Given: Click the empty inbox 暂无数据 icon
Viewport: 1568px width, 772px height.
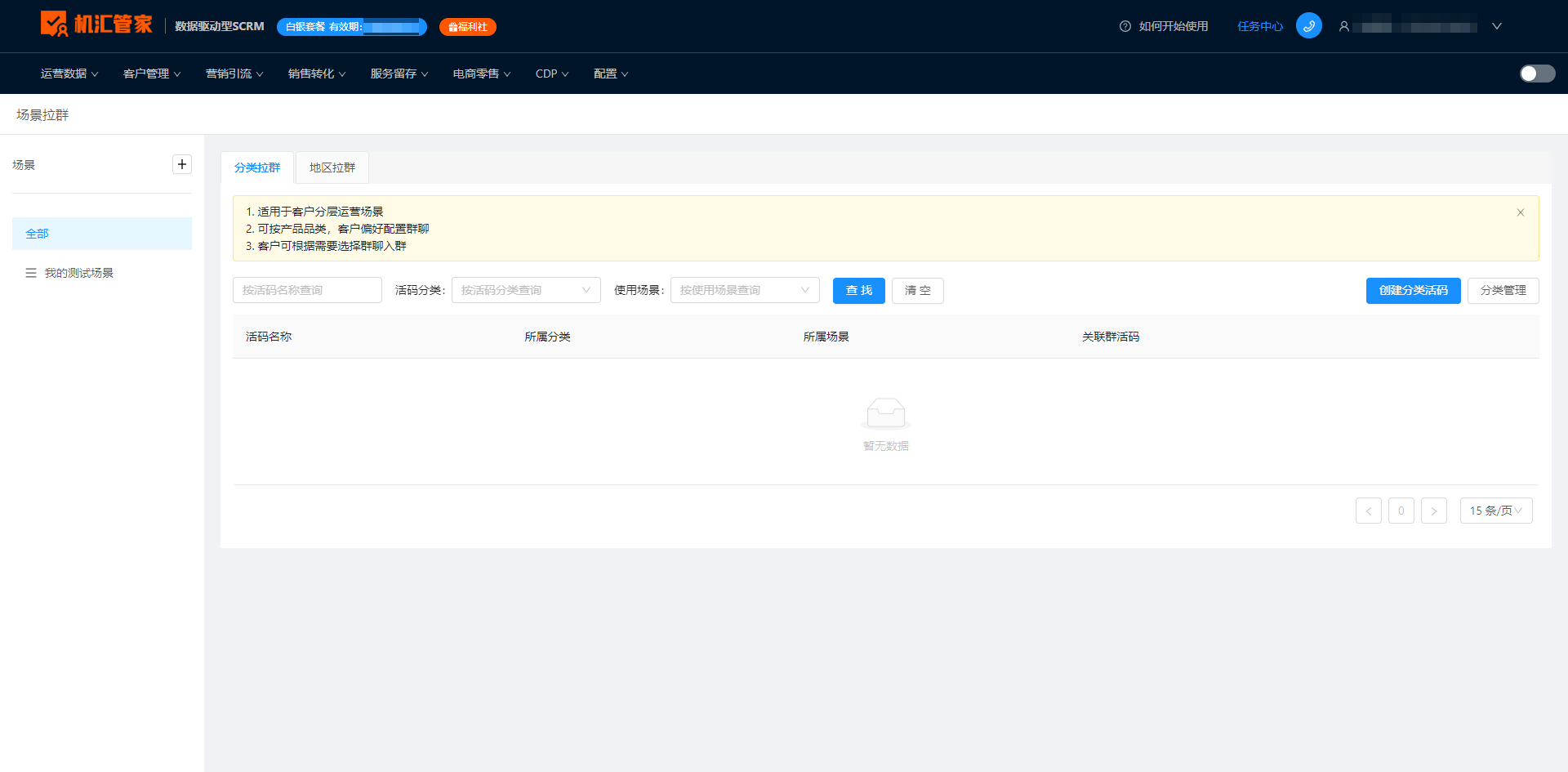Looking at the screenshot, I should [x=886, y=413].
